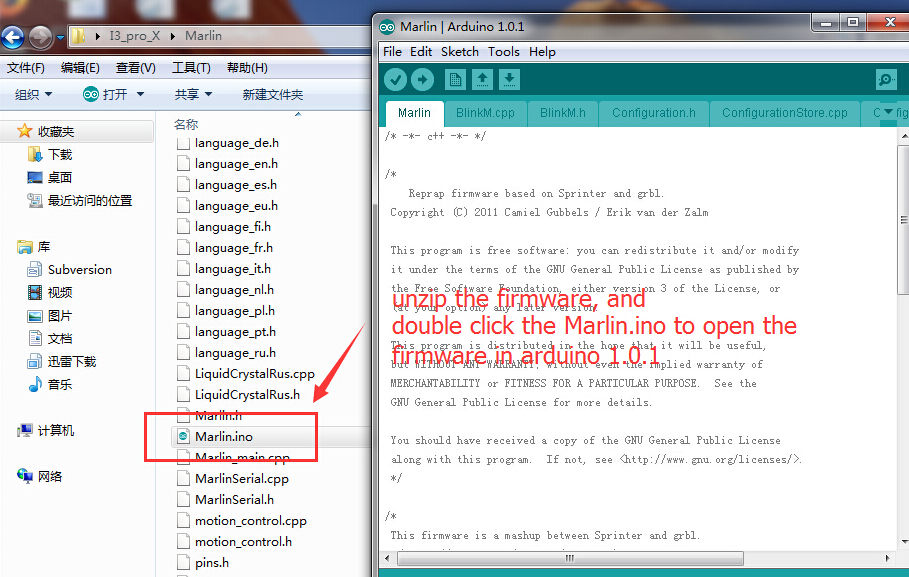Image resolution: width=909 pixels, height=577 pixels.
Task: Open the Organize (组织) dropdown in Explorer
Action: click(x=33, y=95)
